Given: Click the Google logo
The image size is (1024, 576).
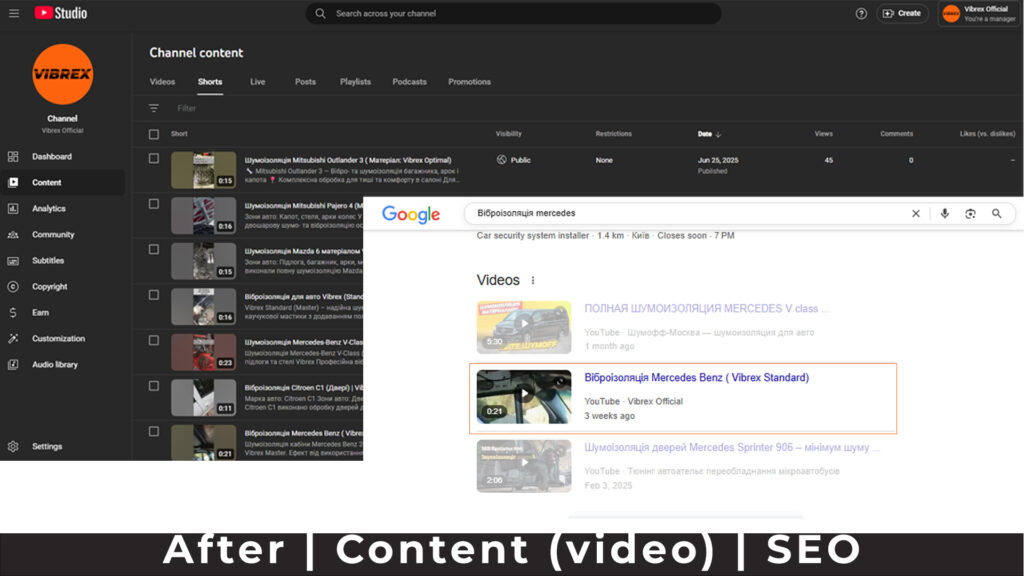Looking at the screenshot, I should coord(411,214).
